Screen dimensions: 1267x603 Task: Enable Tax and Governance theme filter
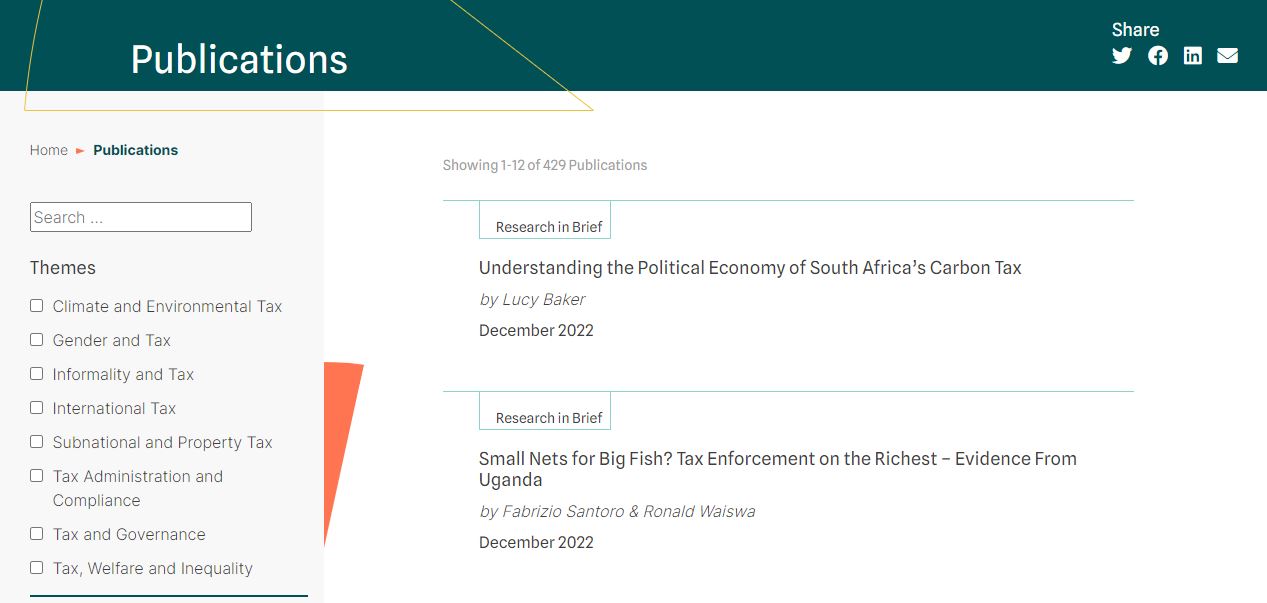click(37, 534)
